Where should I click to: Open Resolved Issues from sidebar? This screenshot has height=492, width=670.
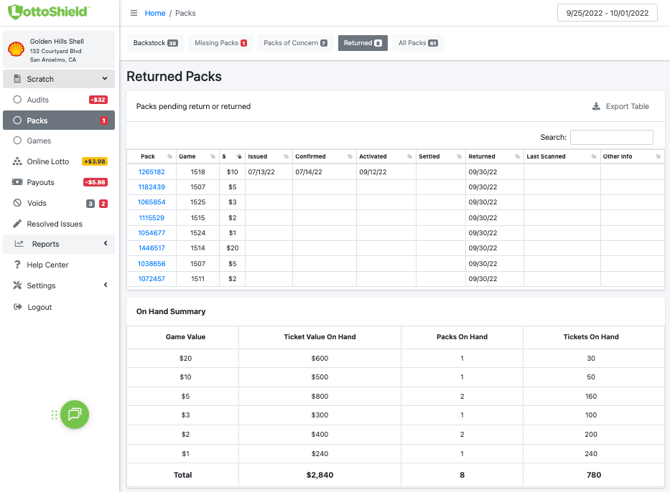point(54,224)
